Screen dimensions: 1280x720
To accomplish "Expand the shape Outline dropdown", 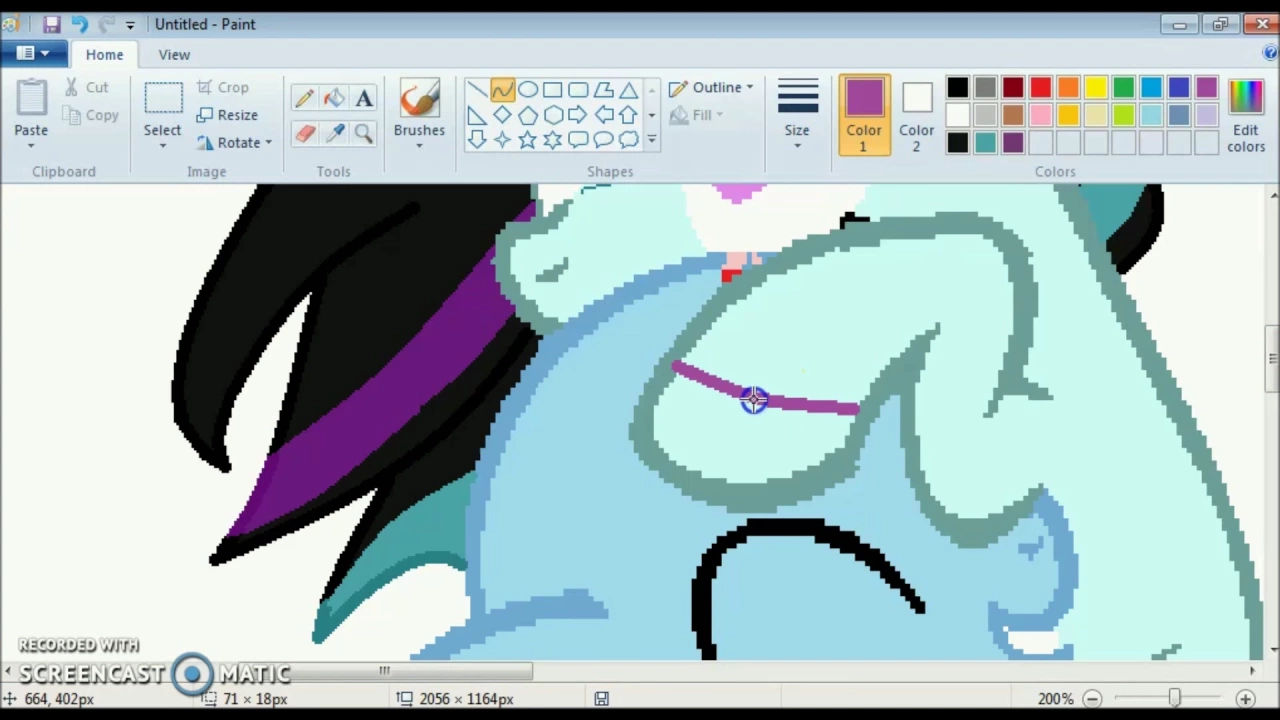I will tap(749, 88).
